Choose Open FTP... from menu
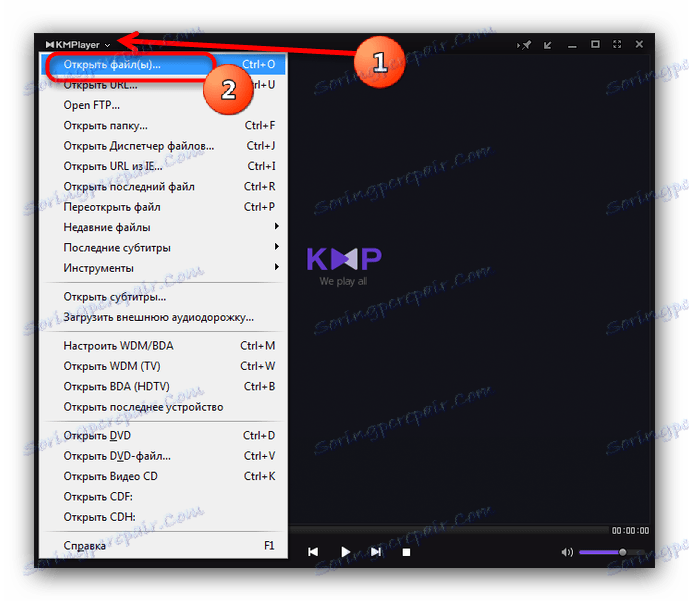 click(x=163, y=105)
